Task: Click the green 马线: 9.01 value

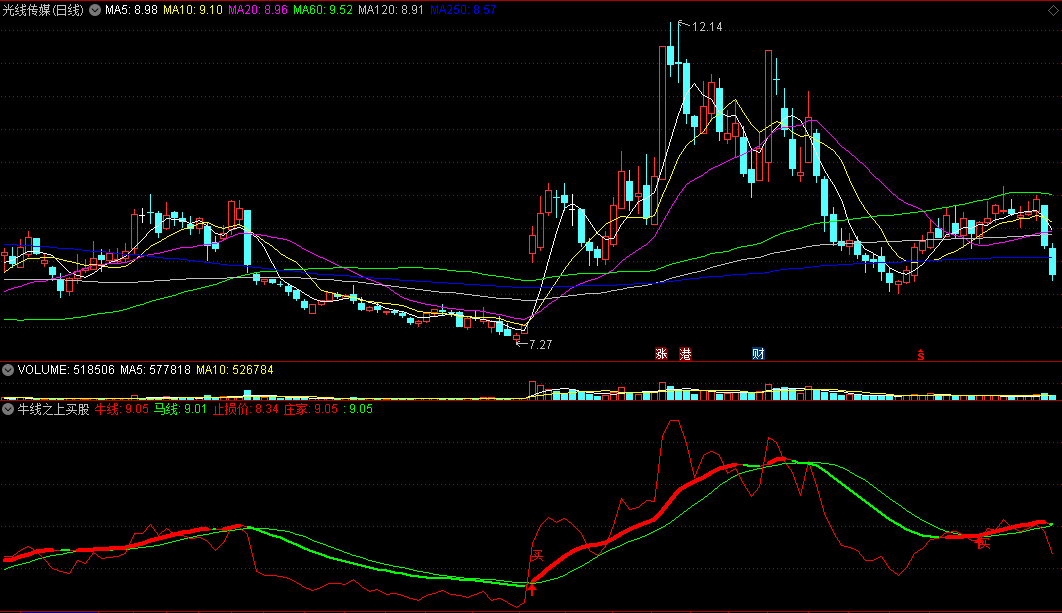Action: click(180, 409)
